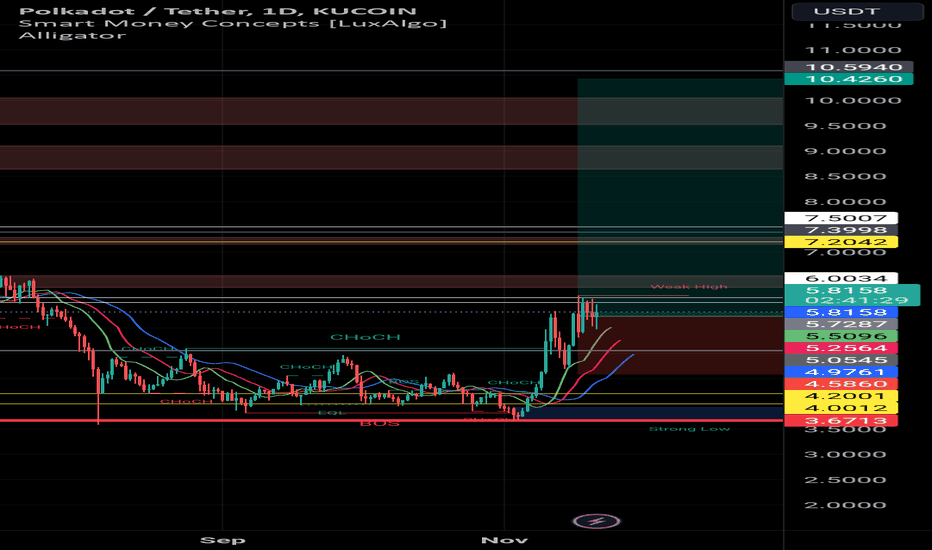Click the red 3.6713 price label
This screenshot has width=932, height=550.
[x=841, y=421]
